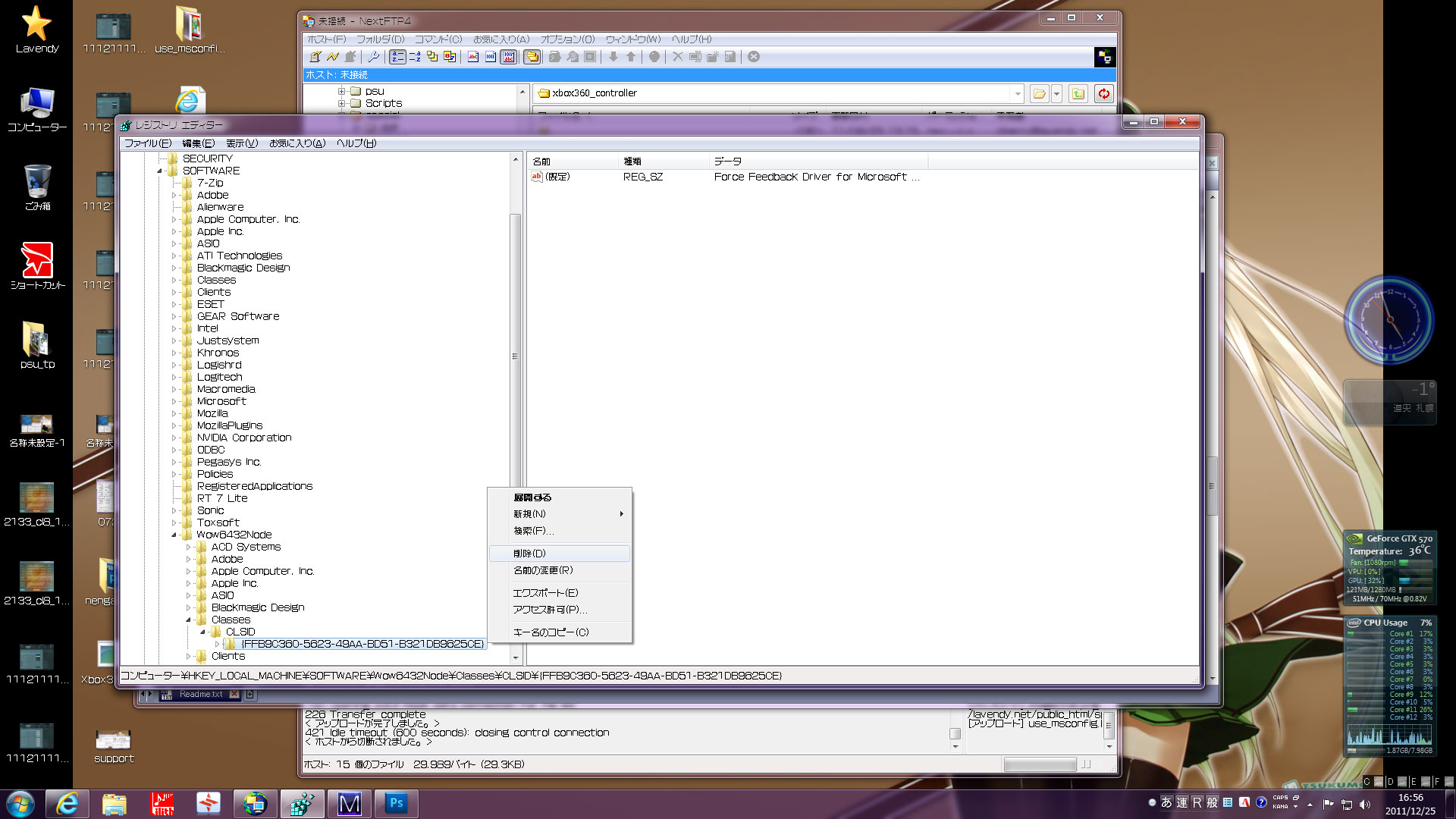The height and width of the screenshot is (819, 1456).
Task: Open the ホスト(F) menu in NextFTP
Action: tap(326, 39)
